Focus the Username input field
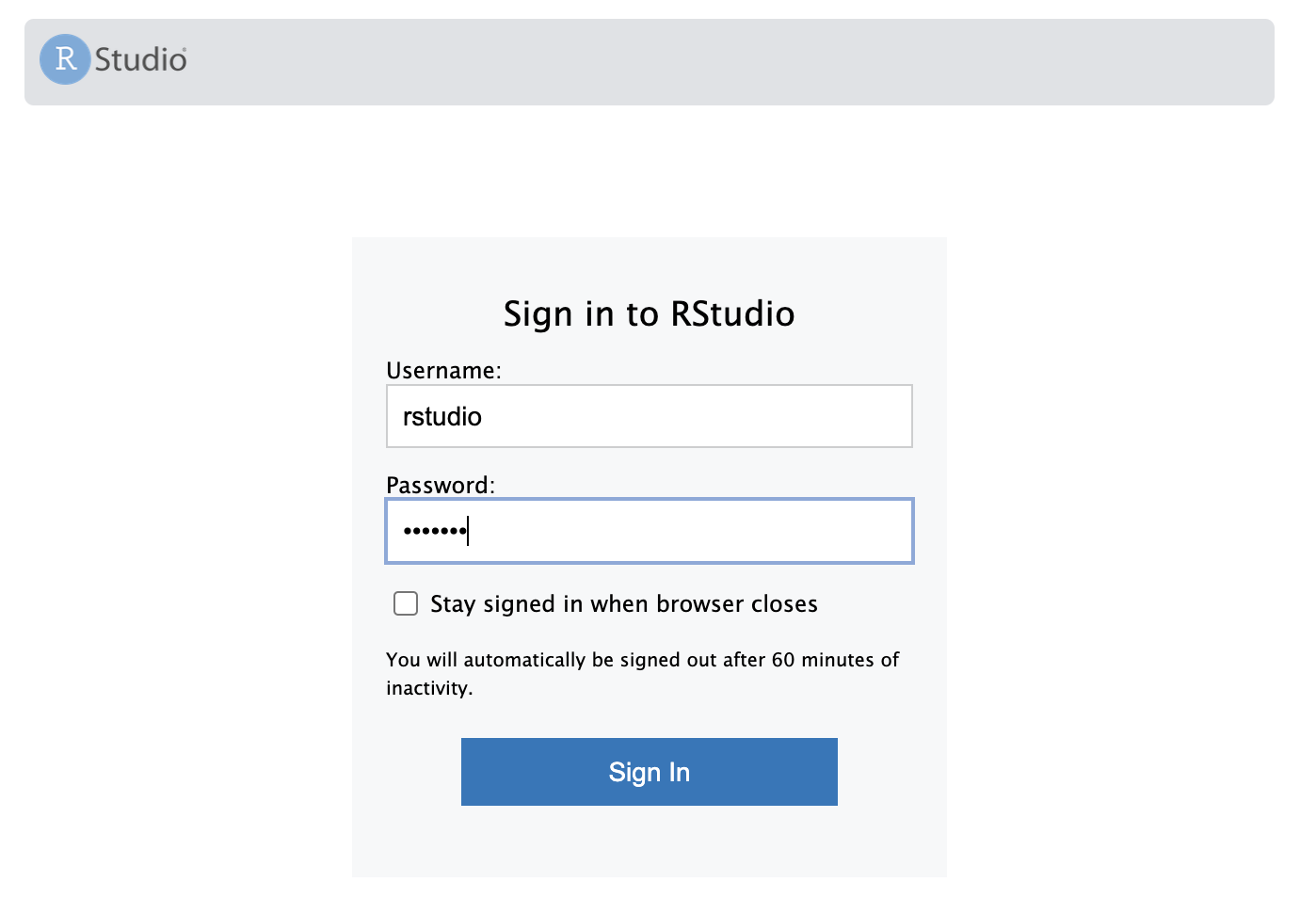Screen dimensions: 1316x898 [x=649, y=416]
